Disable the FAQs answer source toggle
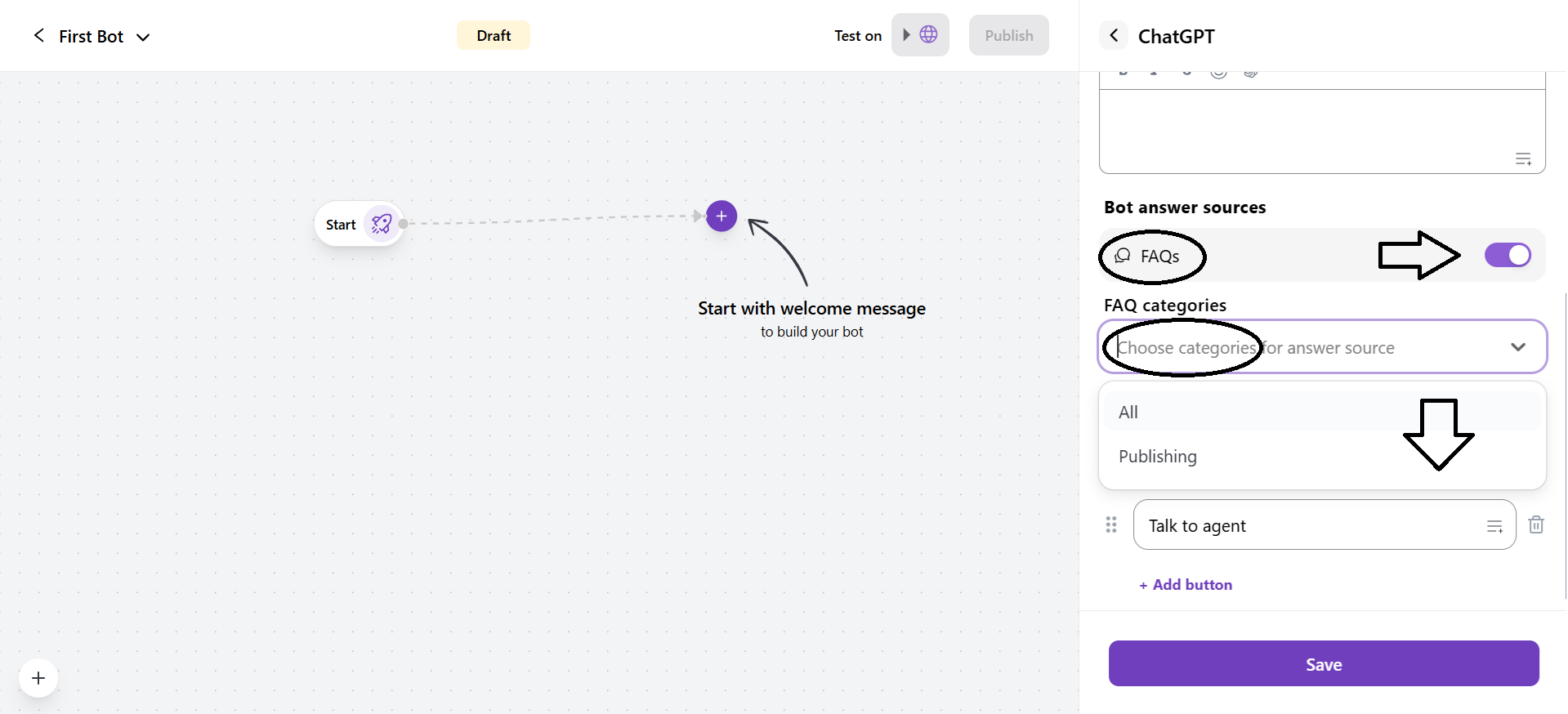The height and width of the screenshot is (714, 1568). 1508,255
